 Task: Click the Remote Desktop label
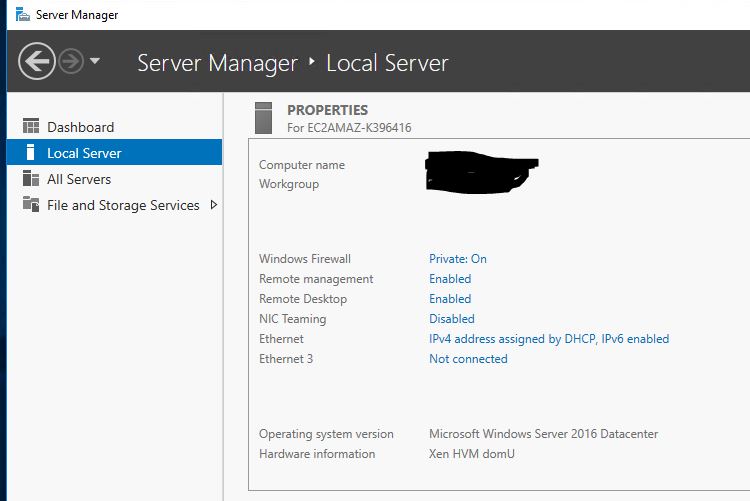point(303,299)
